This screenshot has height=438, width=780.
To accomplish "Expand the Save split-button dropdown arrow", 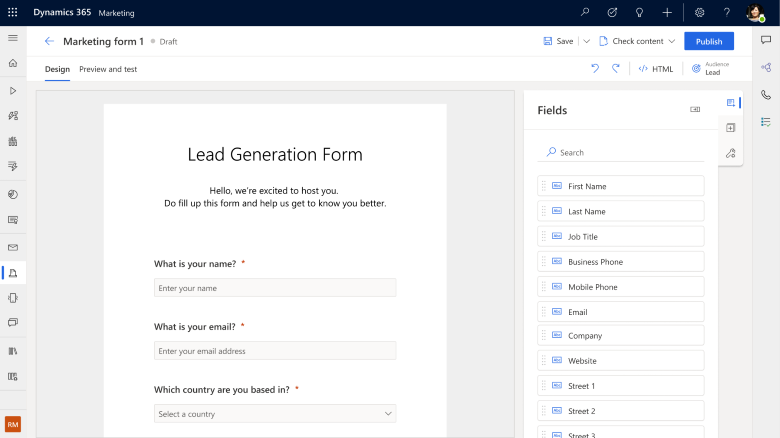I will tap(587, 41).
